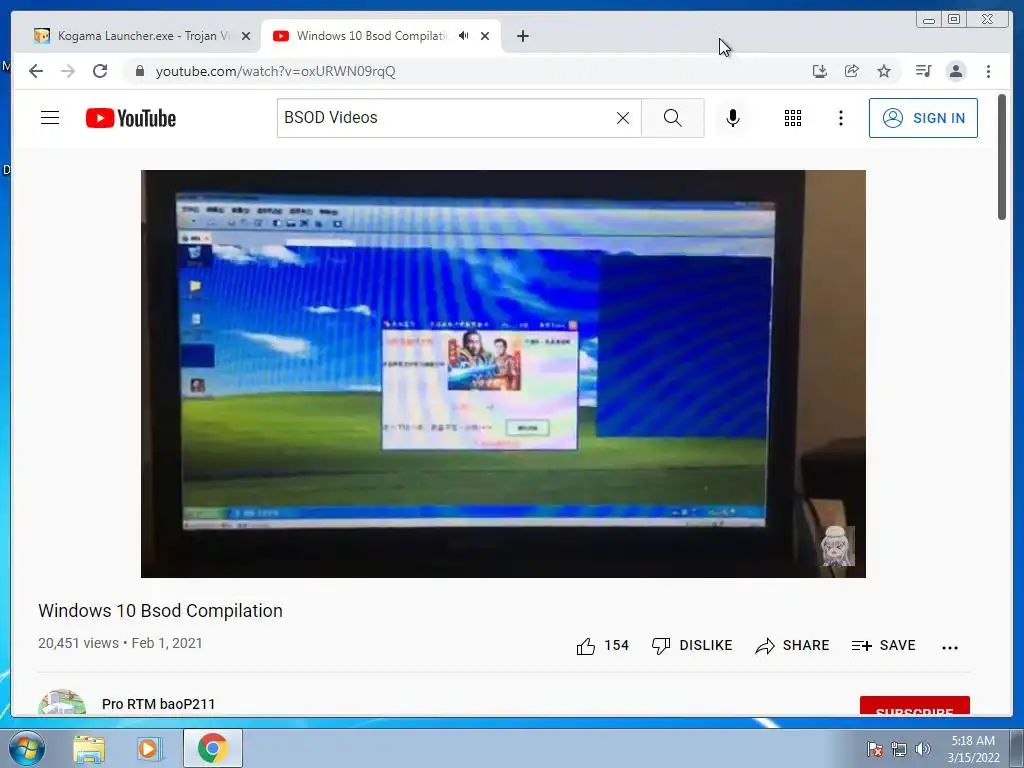Image resolution: width=1024 pixels, height=768 pixels.
Task: Click the DISLIKE thumbs down button
Action: 692,645
